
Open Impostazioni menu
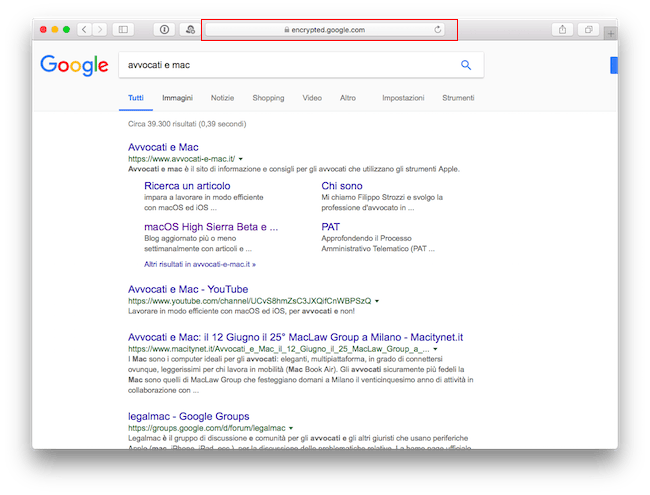click(x=403, y=98)
